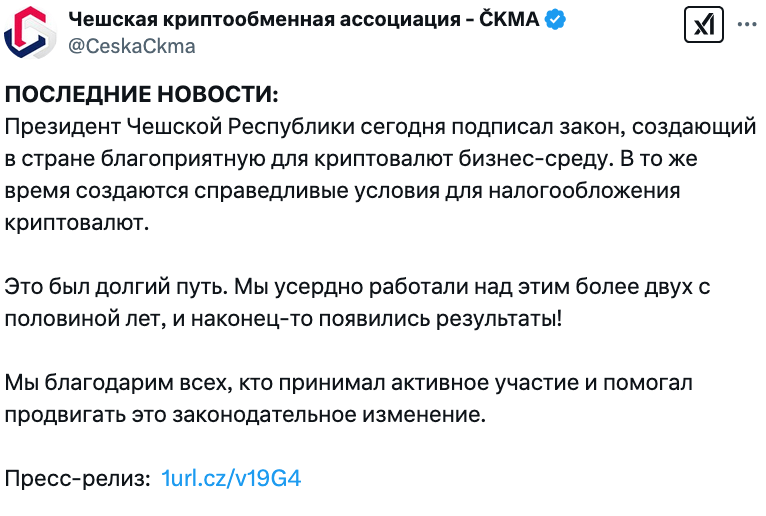Open the Grok explain-post icon

tap(703, 24)
